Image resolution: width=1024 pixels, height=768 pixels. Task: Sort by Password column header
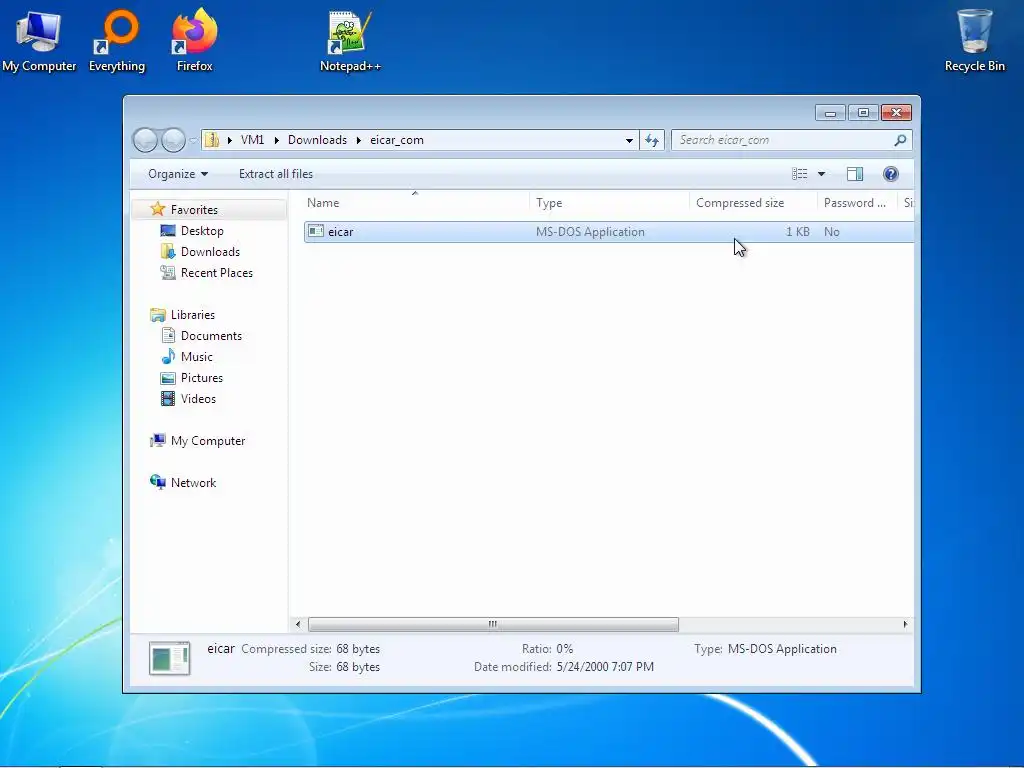click(x=857, y=203)
